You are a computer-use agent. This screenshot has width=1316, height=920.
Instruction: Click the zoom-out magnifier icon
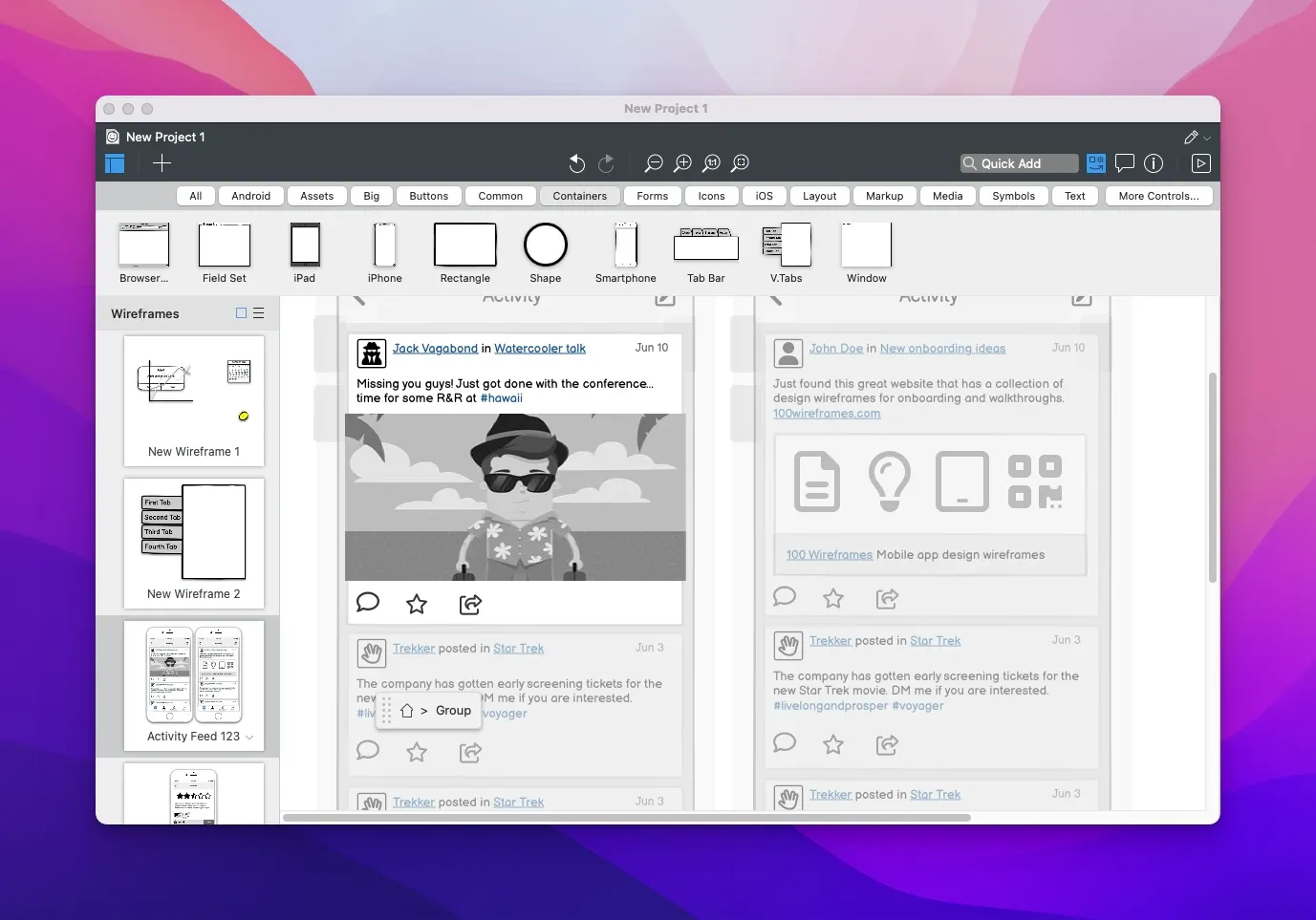[654, 163]
